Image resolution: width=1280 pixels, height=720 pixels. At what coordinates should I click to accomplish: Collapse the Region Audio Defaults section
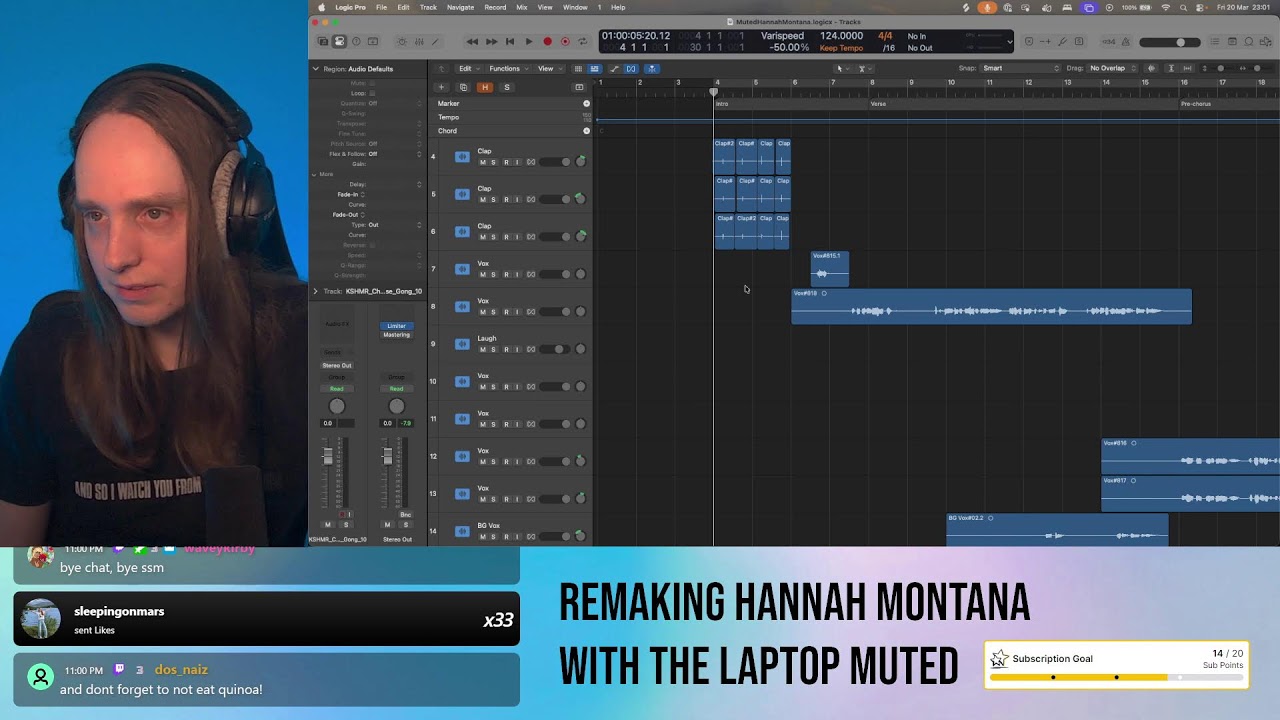coord(316,69)
